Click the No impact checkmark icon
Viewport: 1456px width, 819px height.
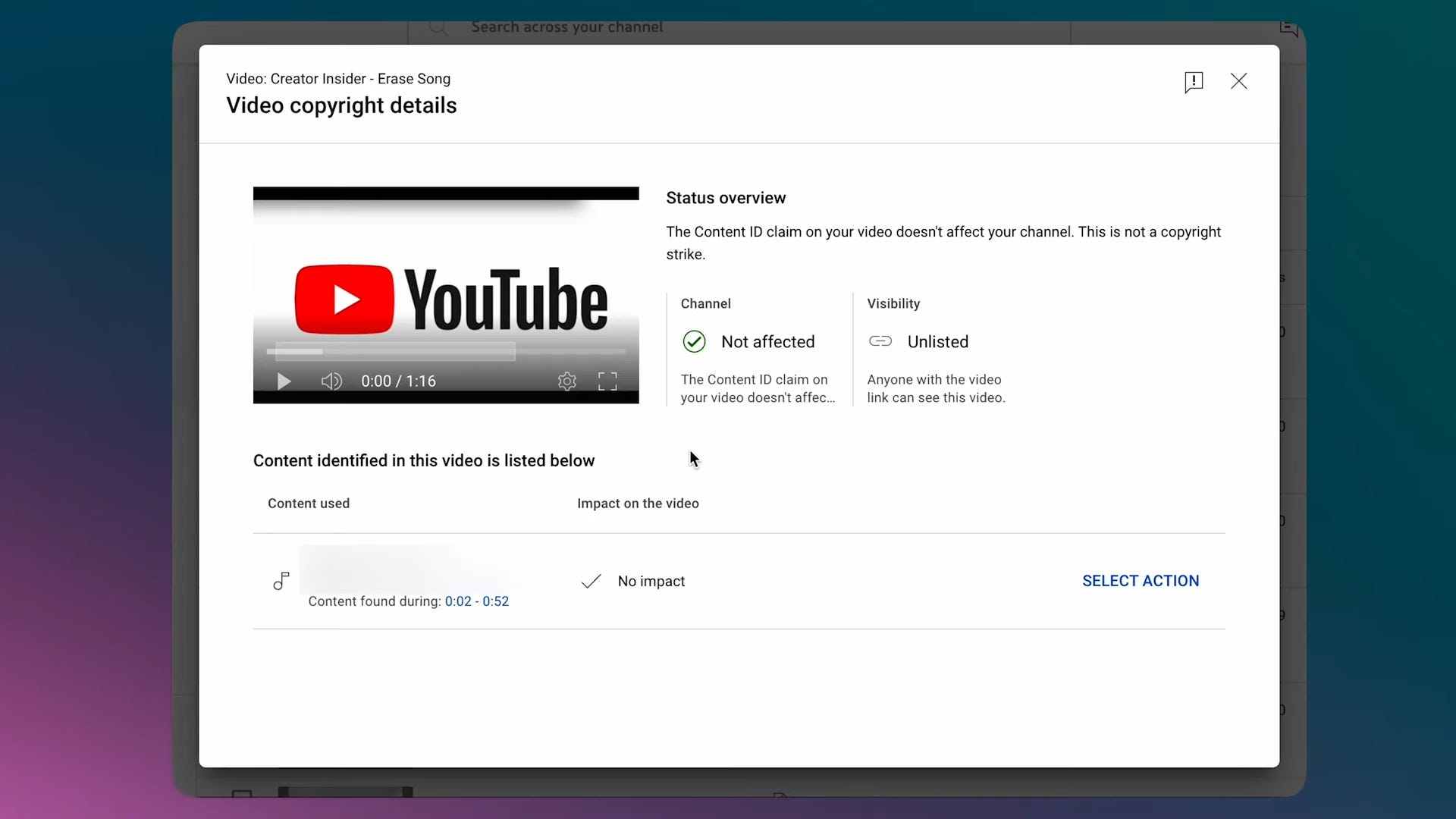tap(591, 582)
